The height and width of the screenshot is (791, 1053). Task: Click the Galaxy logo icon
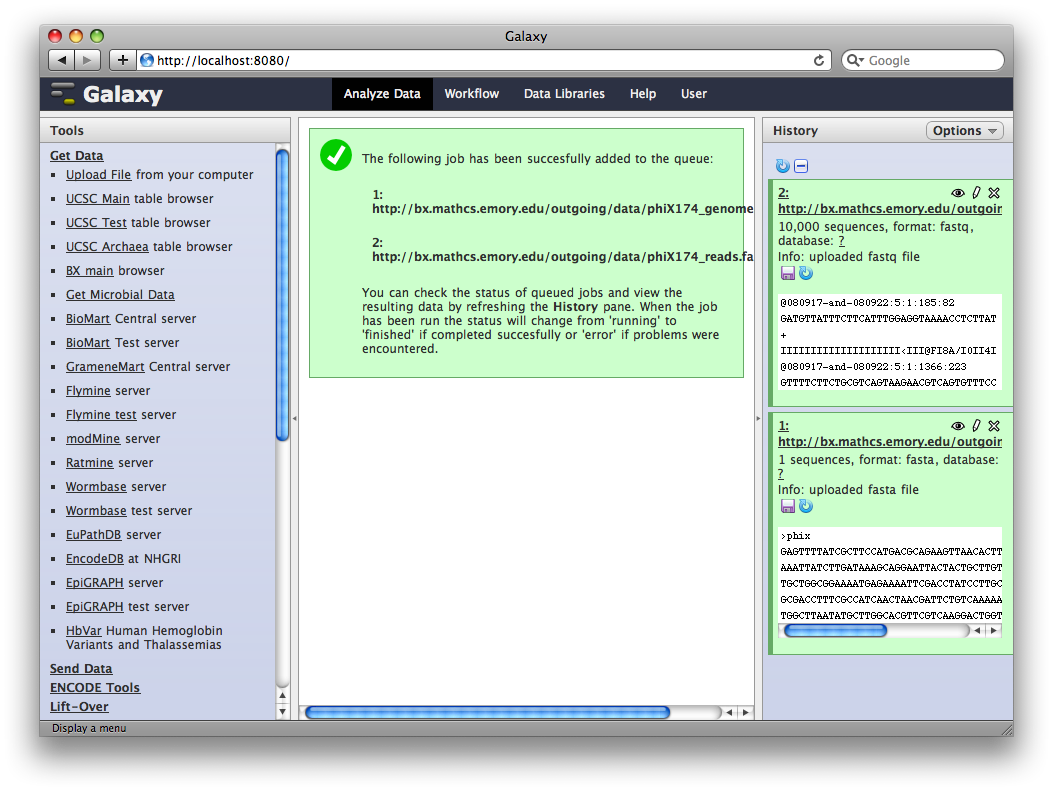63,93
